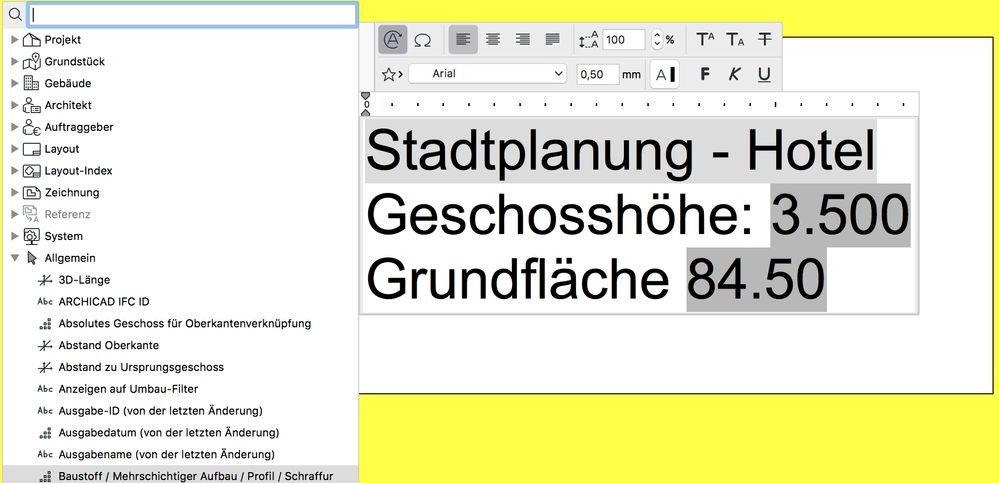
Task: Expand the Layout-Index category
Action: (x=15, y=171)
